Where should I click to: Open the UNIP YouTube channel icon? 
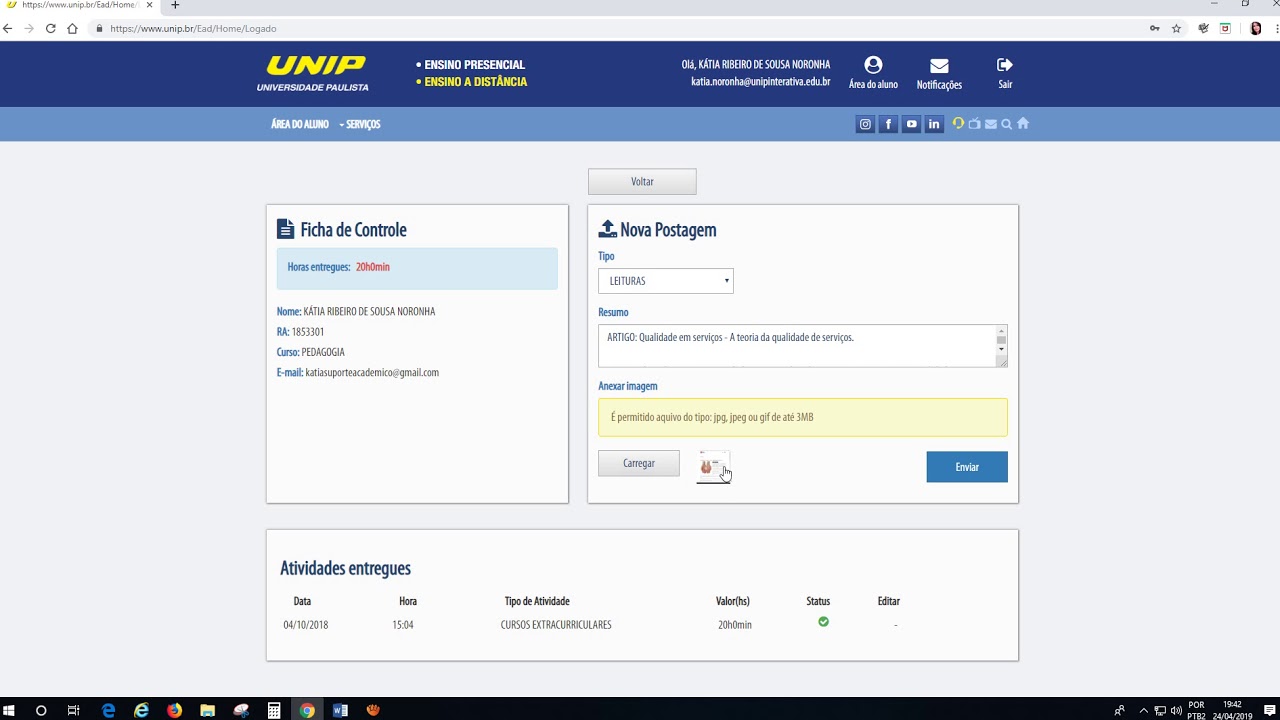point(911,124)
